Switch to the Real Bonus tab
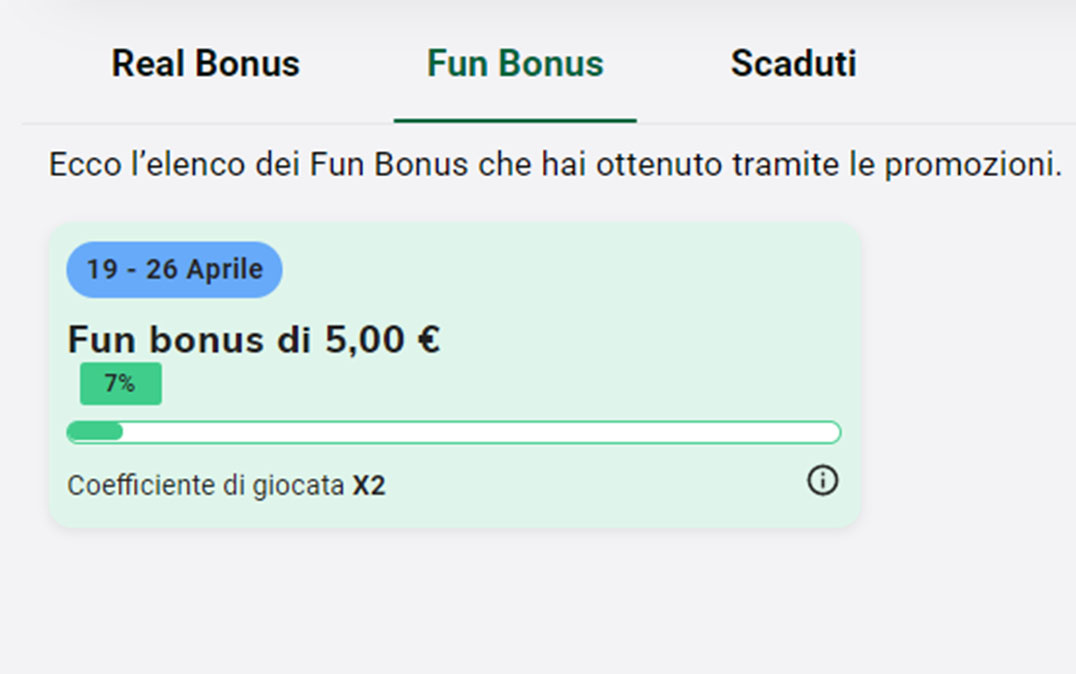The image size is (1076, 674). [x=206, y=64]
